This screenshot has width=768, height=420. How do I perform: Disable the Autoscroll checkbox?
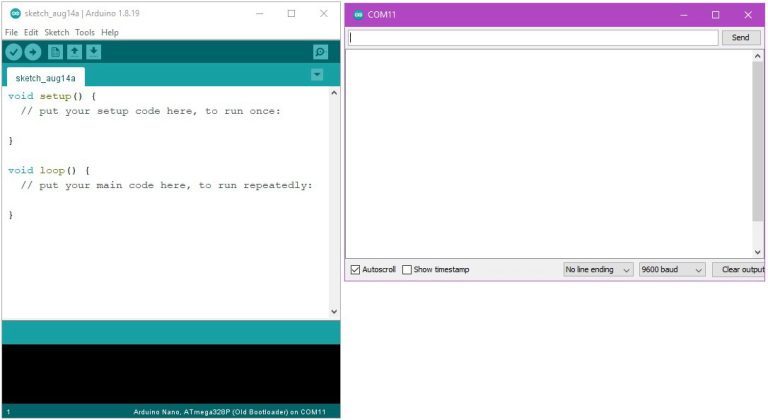click(355, 270)
